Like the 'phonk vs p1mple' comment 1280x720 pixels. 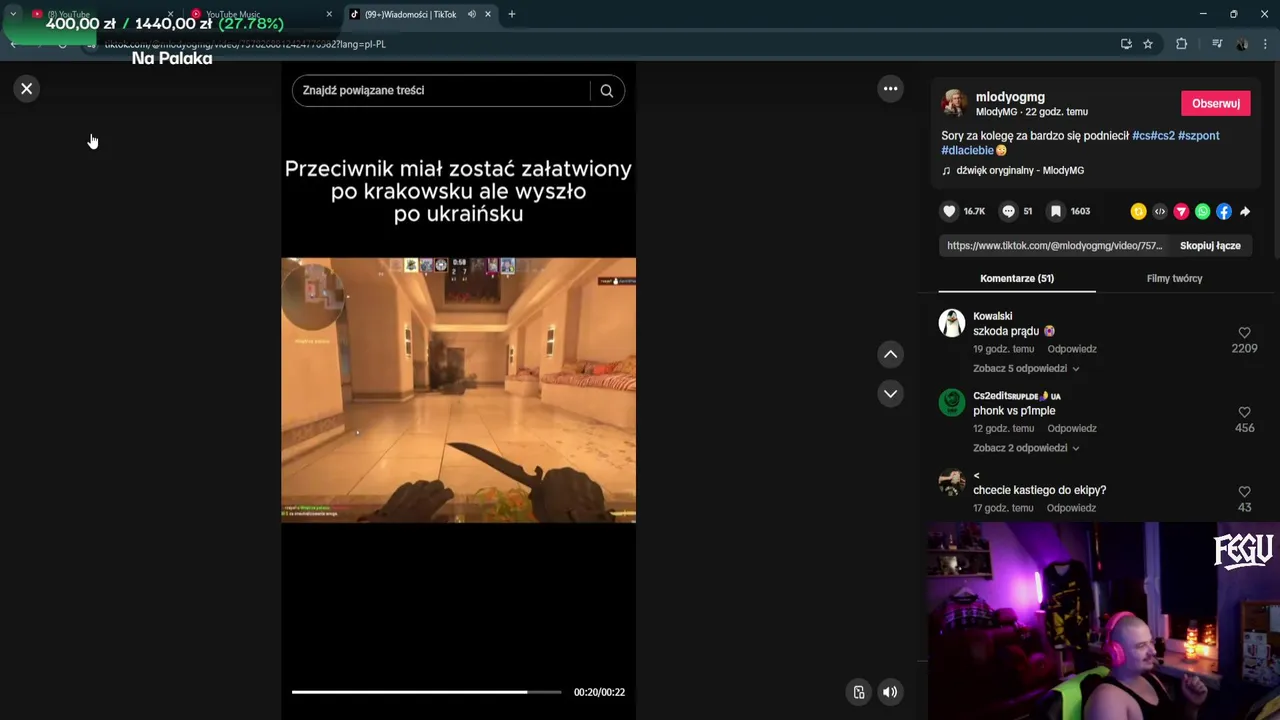point(1244,412)
